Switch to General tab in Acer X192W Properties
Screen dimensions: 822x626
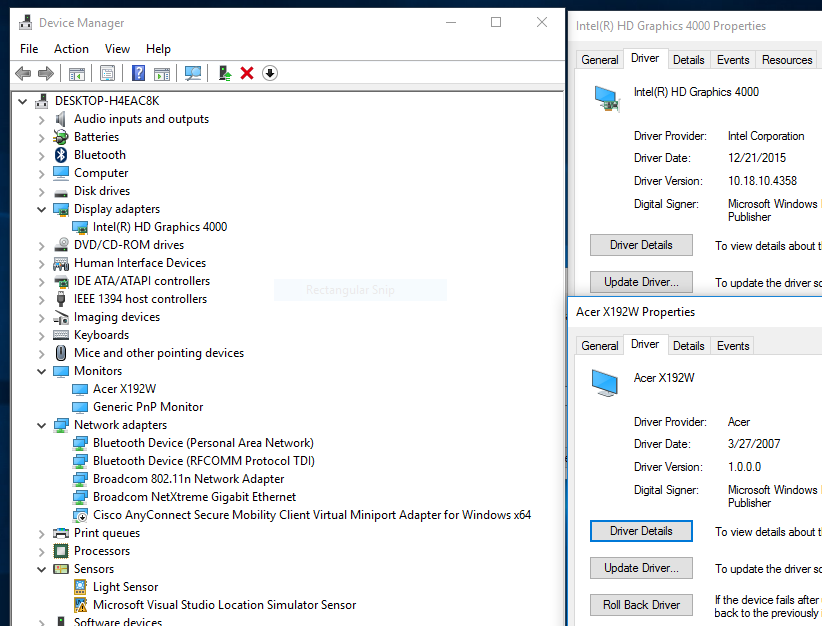click(600, 346)
